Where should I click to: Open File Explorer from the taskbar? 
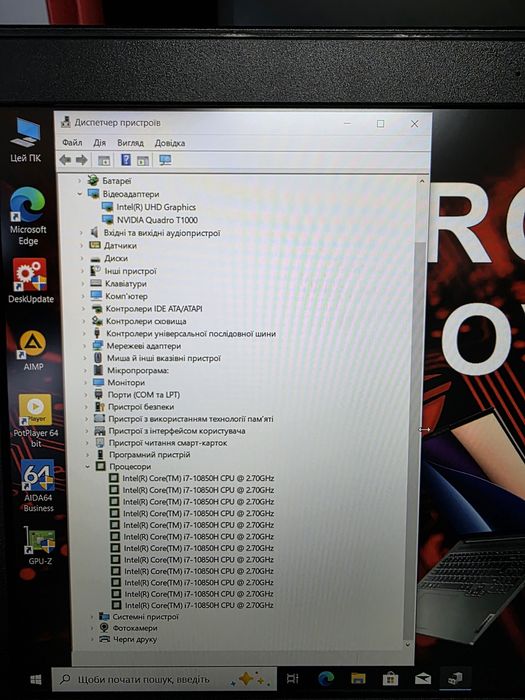[x=358, y=679]
